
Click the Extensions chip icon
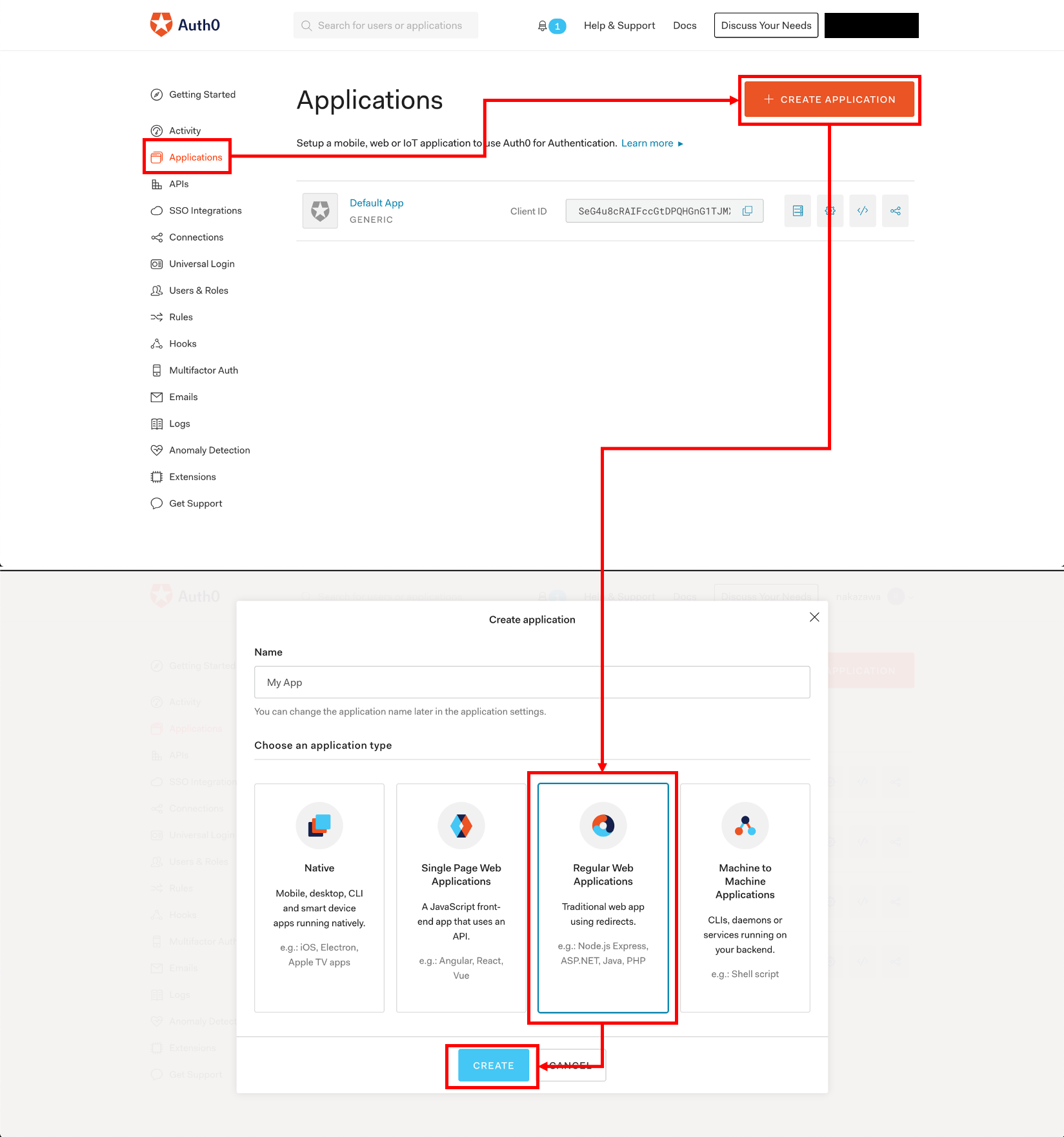pyautogui.click(x=156, y=476)
